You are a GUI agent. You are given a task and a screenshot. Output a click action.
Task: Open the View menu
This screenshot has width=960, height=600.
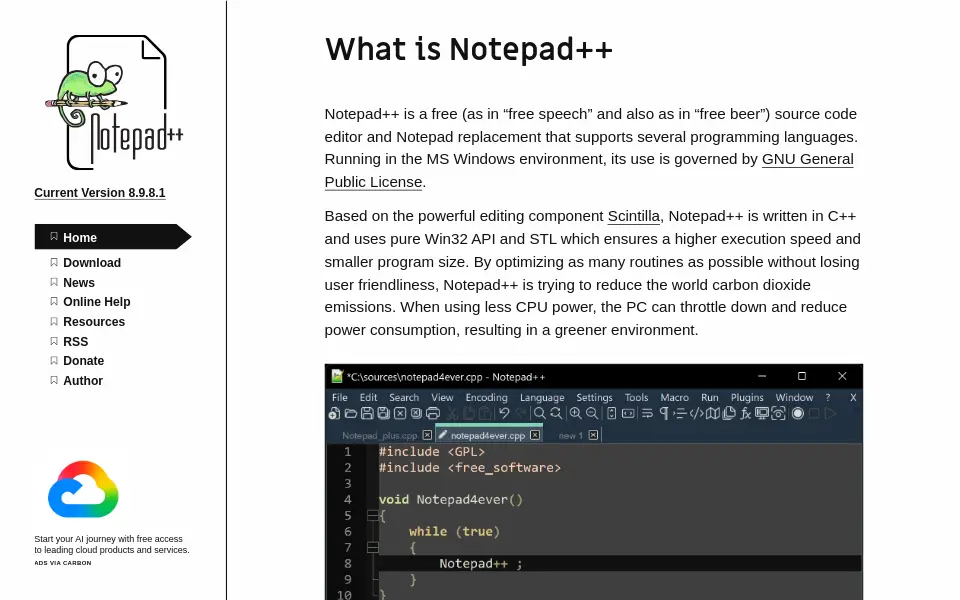442,397
